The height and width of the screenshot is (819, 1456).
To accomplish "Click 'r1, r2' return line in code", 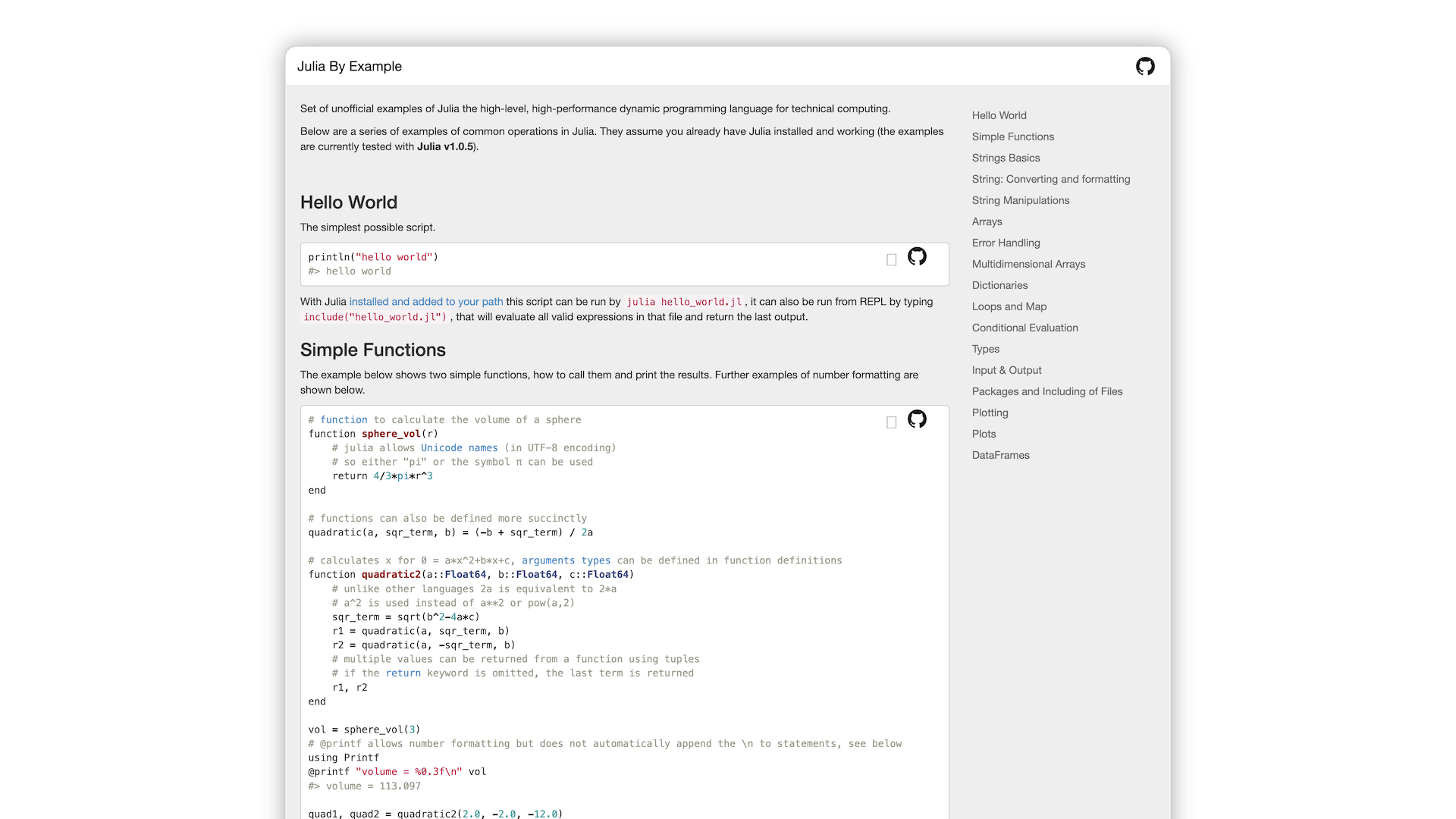I will (x=350, y=688).
